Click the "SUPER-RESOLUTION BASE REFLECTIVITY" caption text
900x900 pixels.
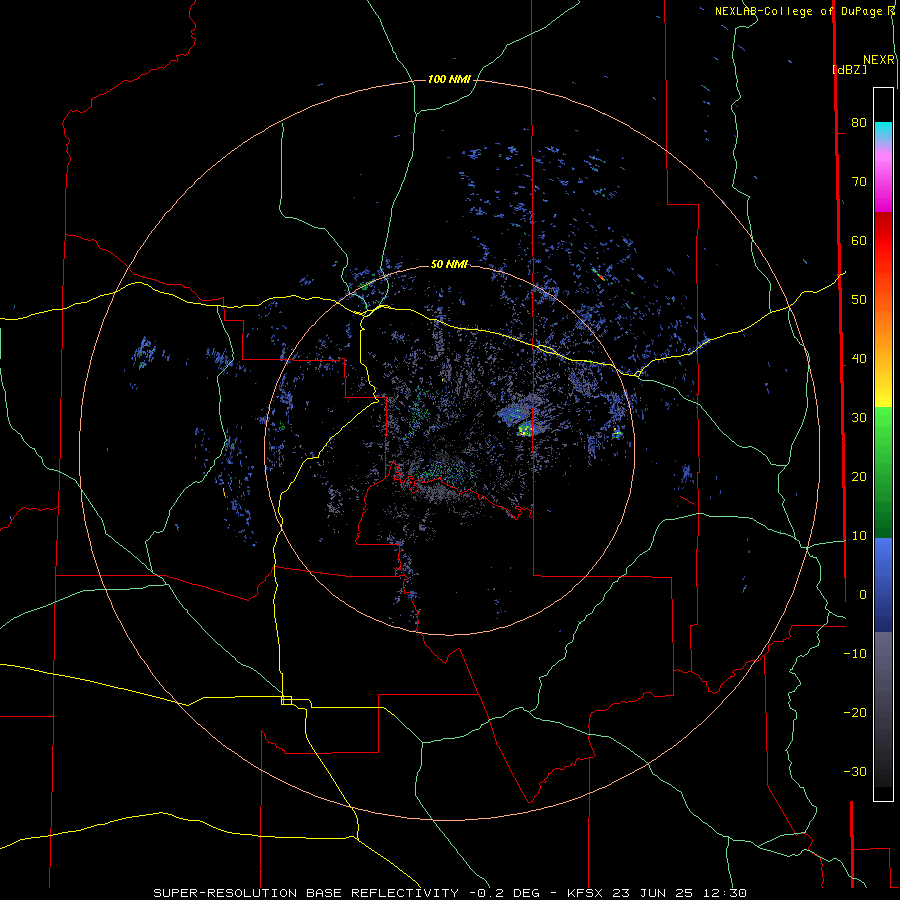point(305,893)
